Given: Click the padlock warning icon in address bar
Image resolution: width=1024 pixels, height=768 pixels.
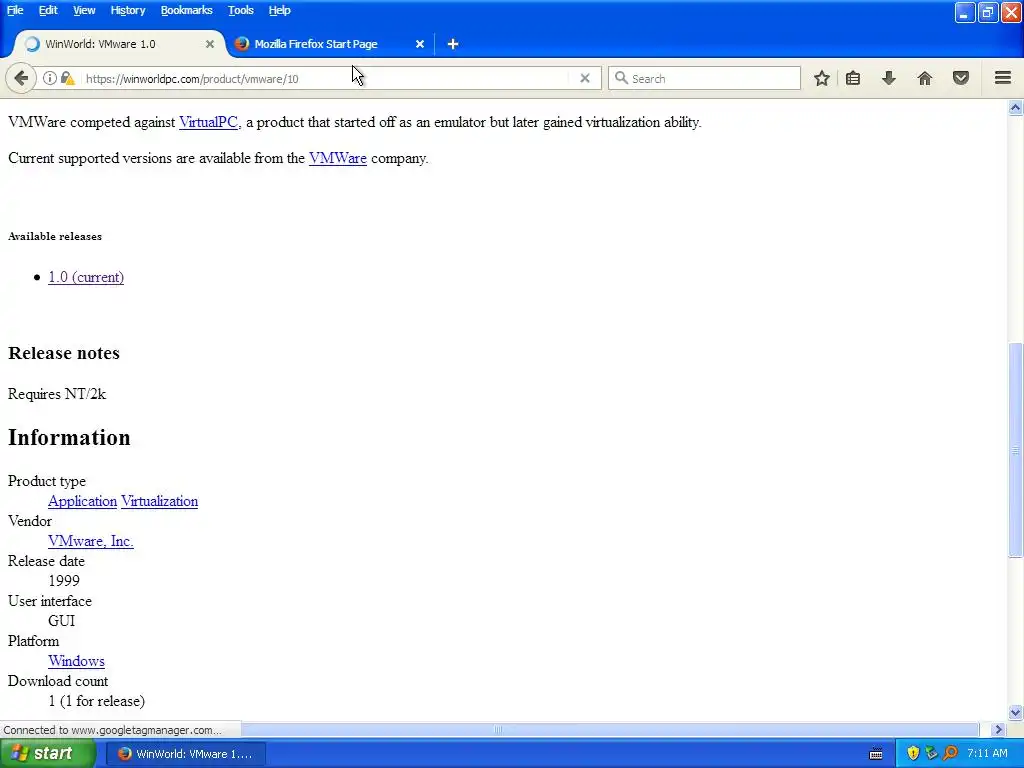Looking at the screenshot, I should coord(67,78).
